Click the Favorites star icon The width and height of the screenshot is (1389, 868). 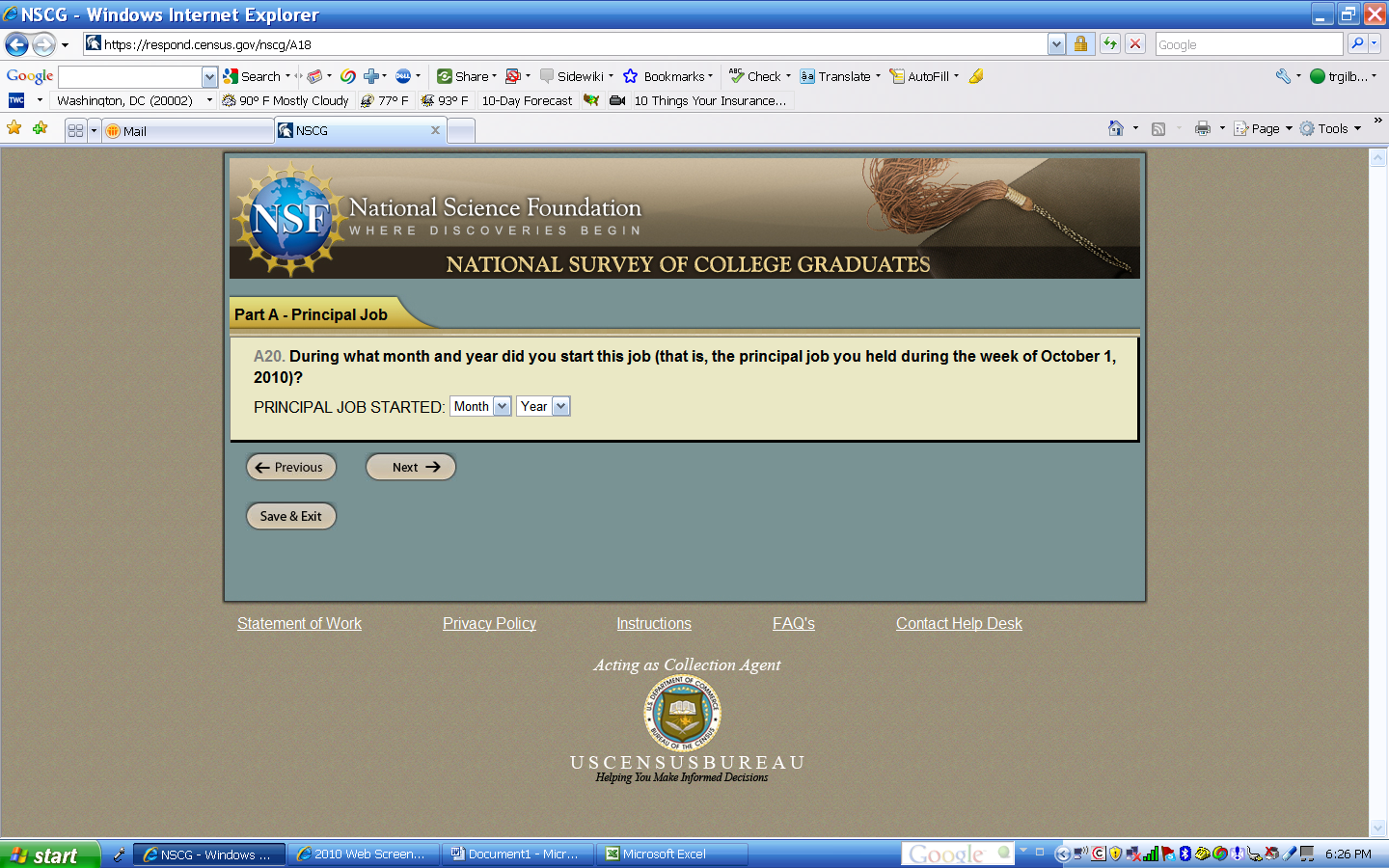(14, 128)
